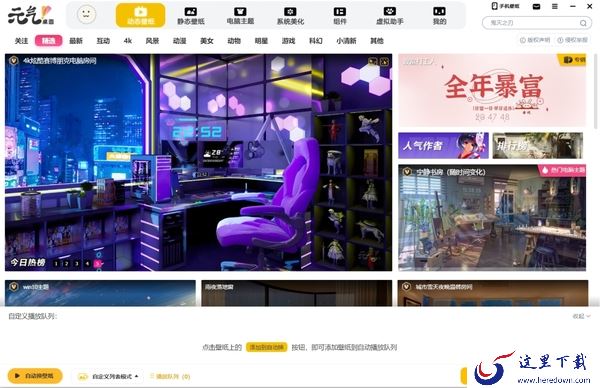This screenshot has height=388, width=600.
Task: Click the V badge on snowy city wallpaper
Action: pyautogui.click(x=406, y=287)
